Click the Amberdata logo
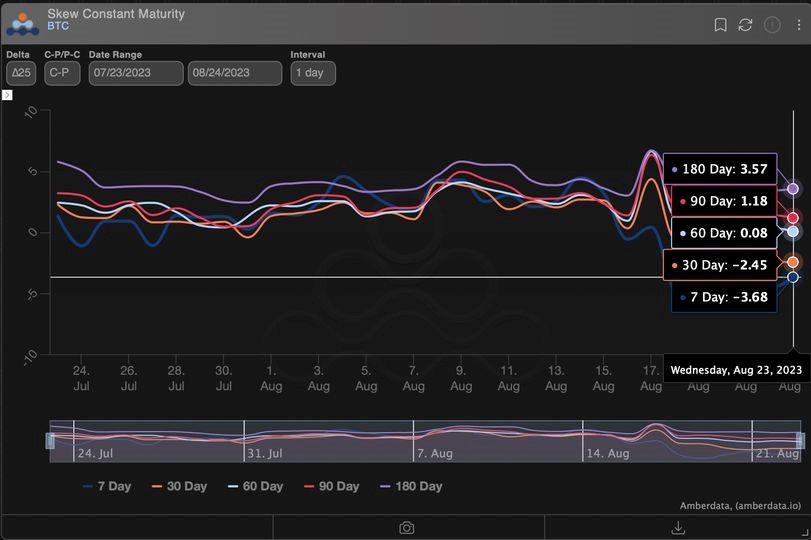Screen dimensions: 811x540 click(x=23, y=22)
